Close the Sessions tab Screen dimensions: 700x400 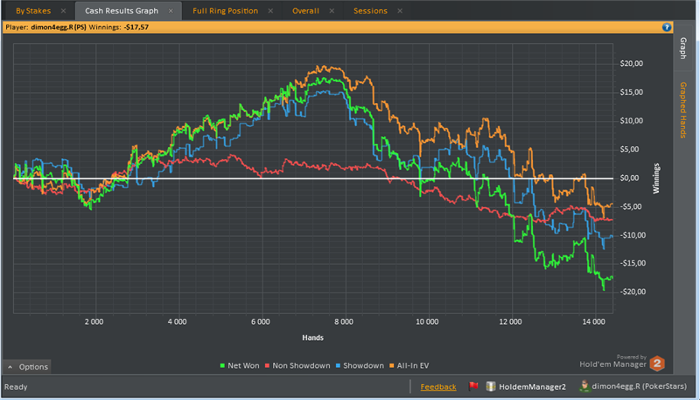click(x=400, y=10)
